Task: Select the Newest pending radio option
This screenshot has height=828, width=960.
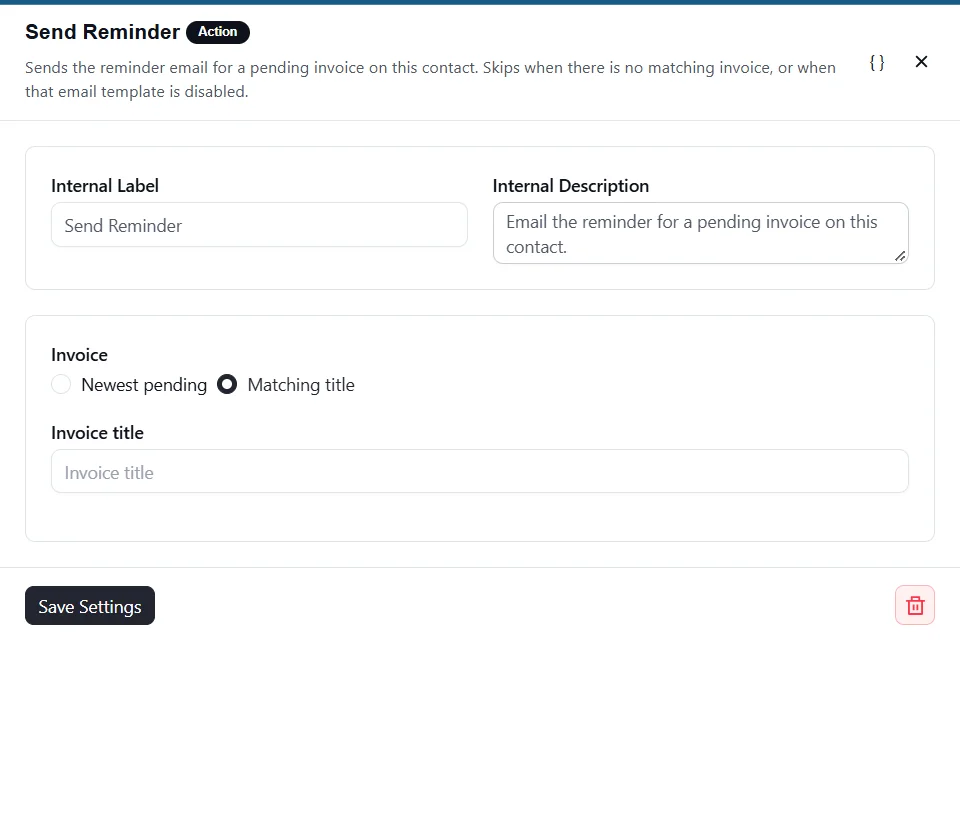Action: (61, 385)
